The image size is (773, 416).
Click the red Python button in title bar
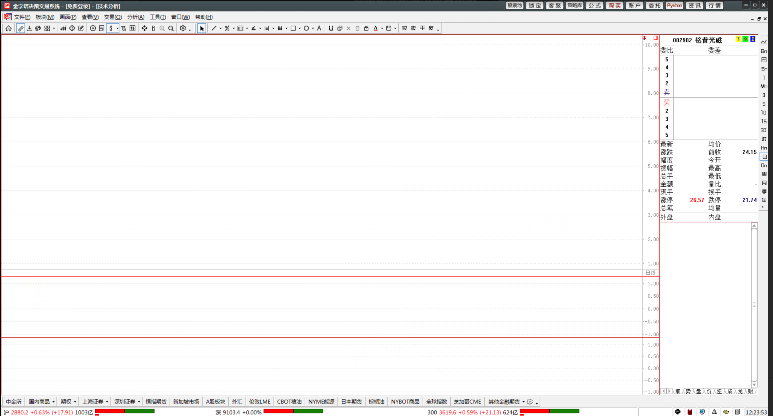[674, 5]
